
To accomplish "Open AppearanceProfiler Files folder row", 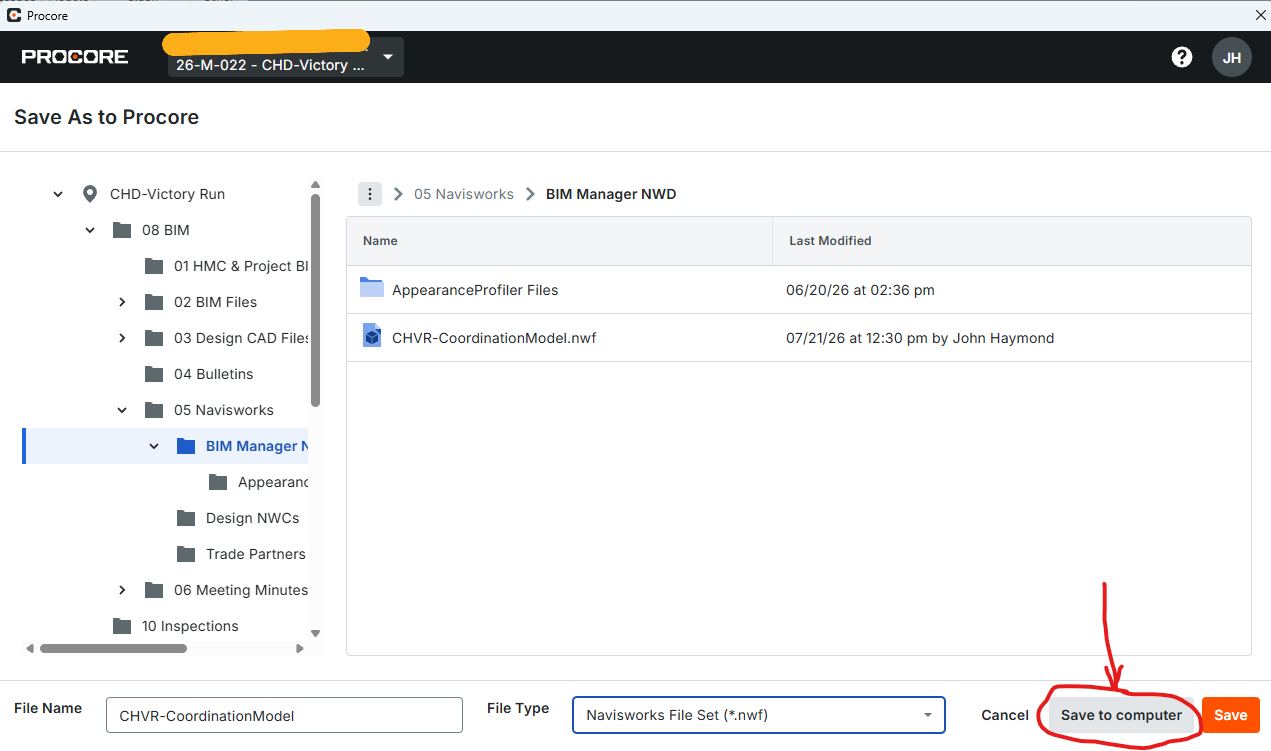I will click(798, 290).
